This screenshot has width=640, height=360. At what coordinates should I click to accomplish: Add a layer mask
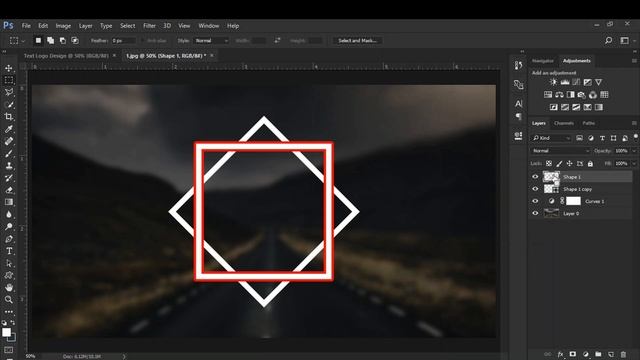(x=573, y=354)
